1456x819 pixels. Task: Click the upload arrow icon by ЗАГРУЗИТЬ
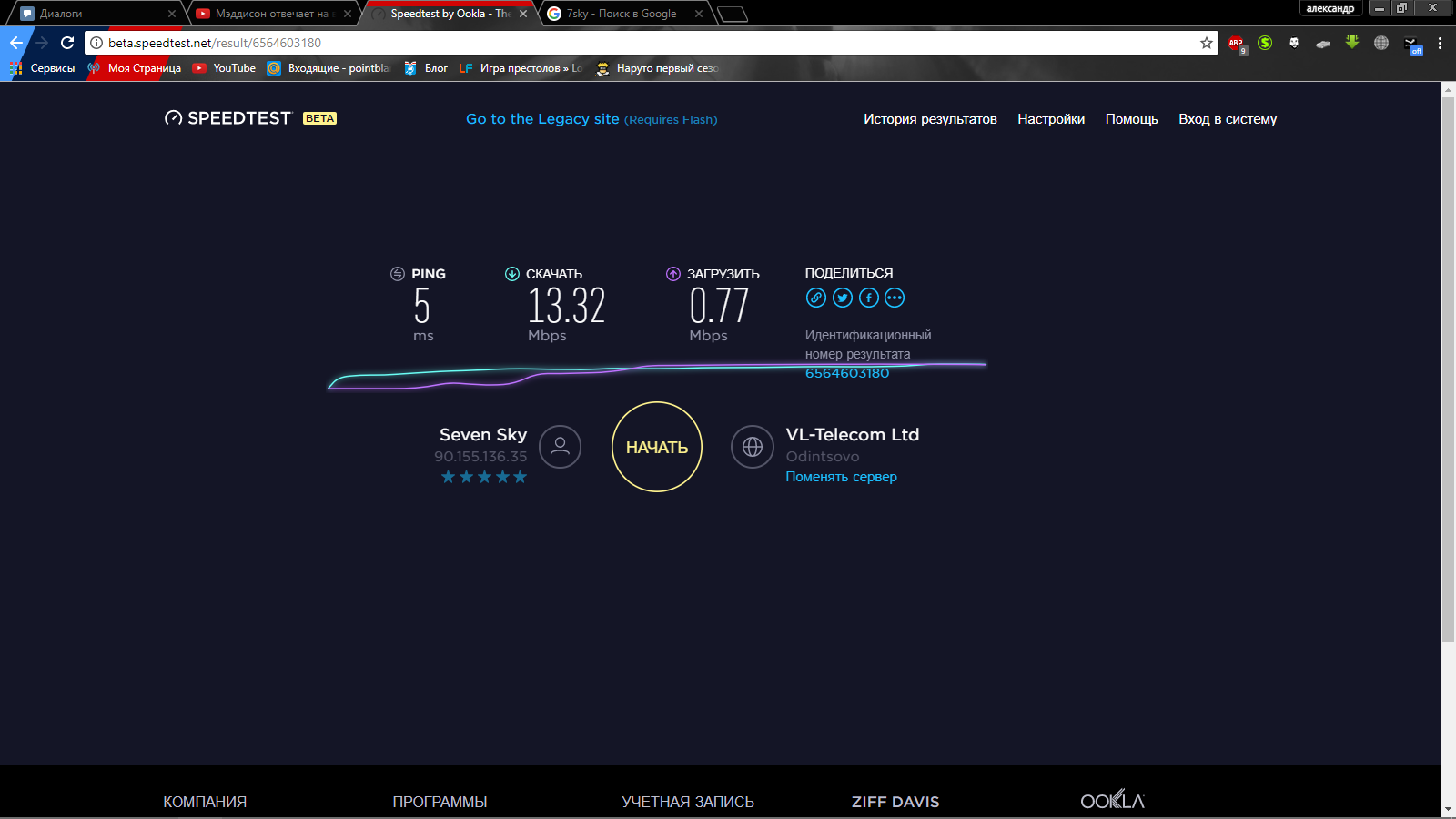[673, 274]
